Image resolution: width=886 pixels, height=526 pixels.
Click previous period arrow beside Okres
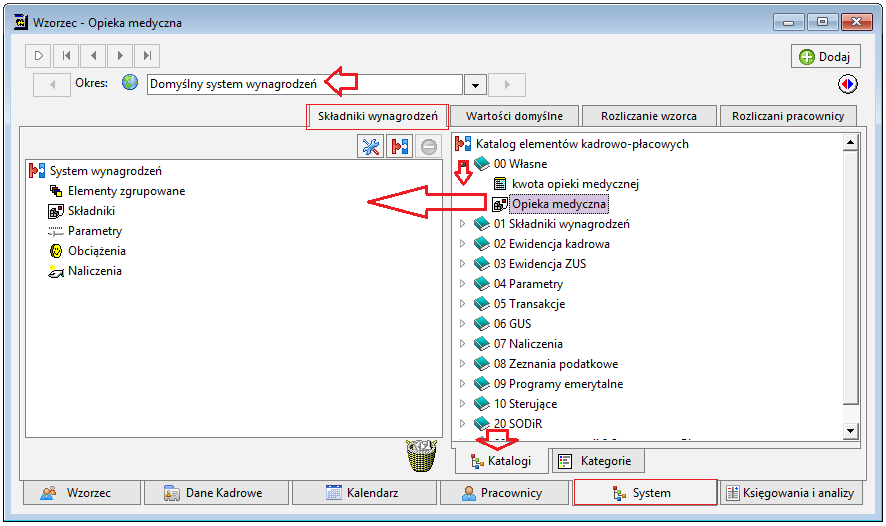(x=52, y=85)
